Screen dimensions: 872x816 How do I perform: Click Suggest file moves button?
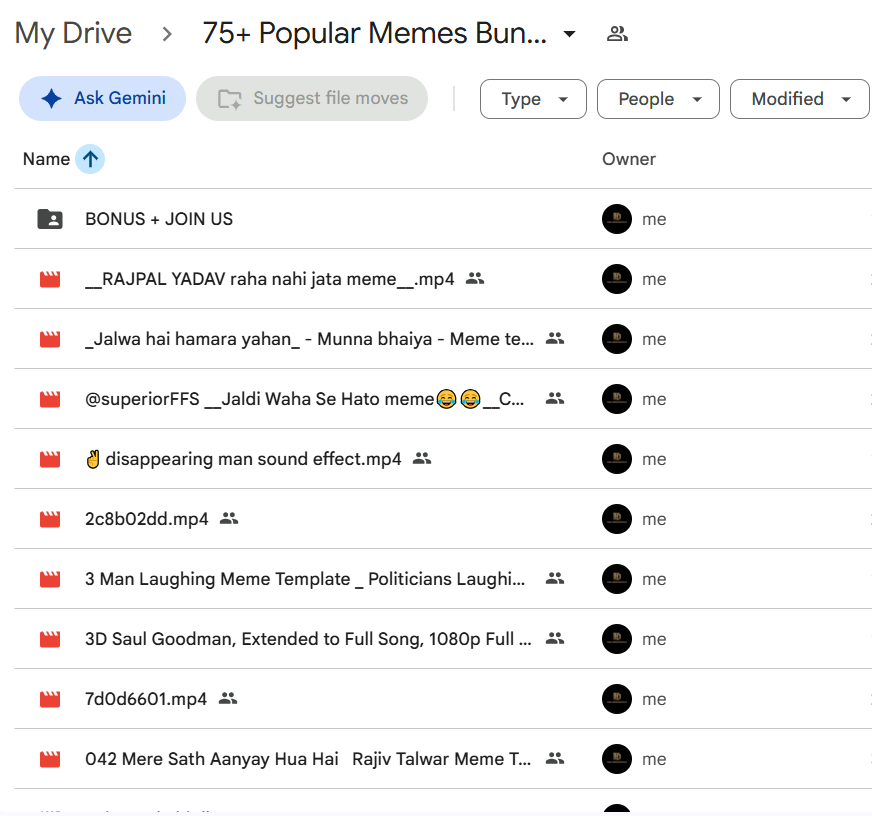click(312, 98)
